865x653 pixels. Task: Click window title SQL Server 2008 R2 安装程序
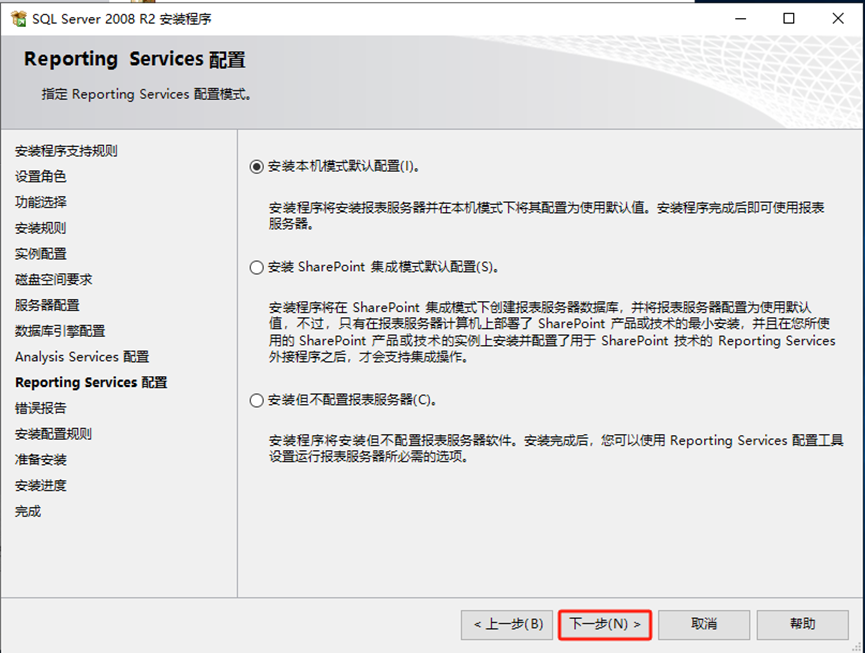pyautogui.click(x=121, y=19)
